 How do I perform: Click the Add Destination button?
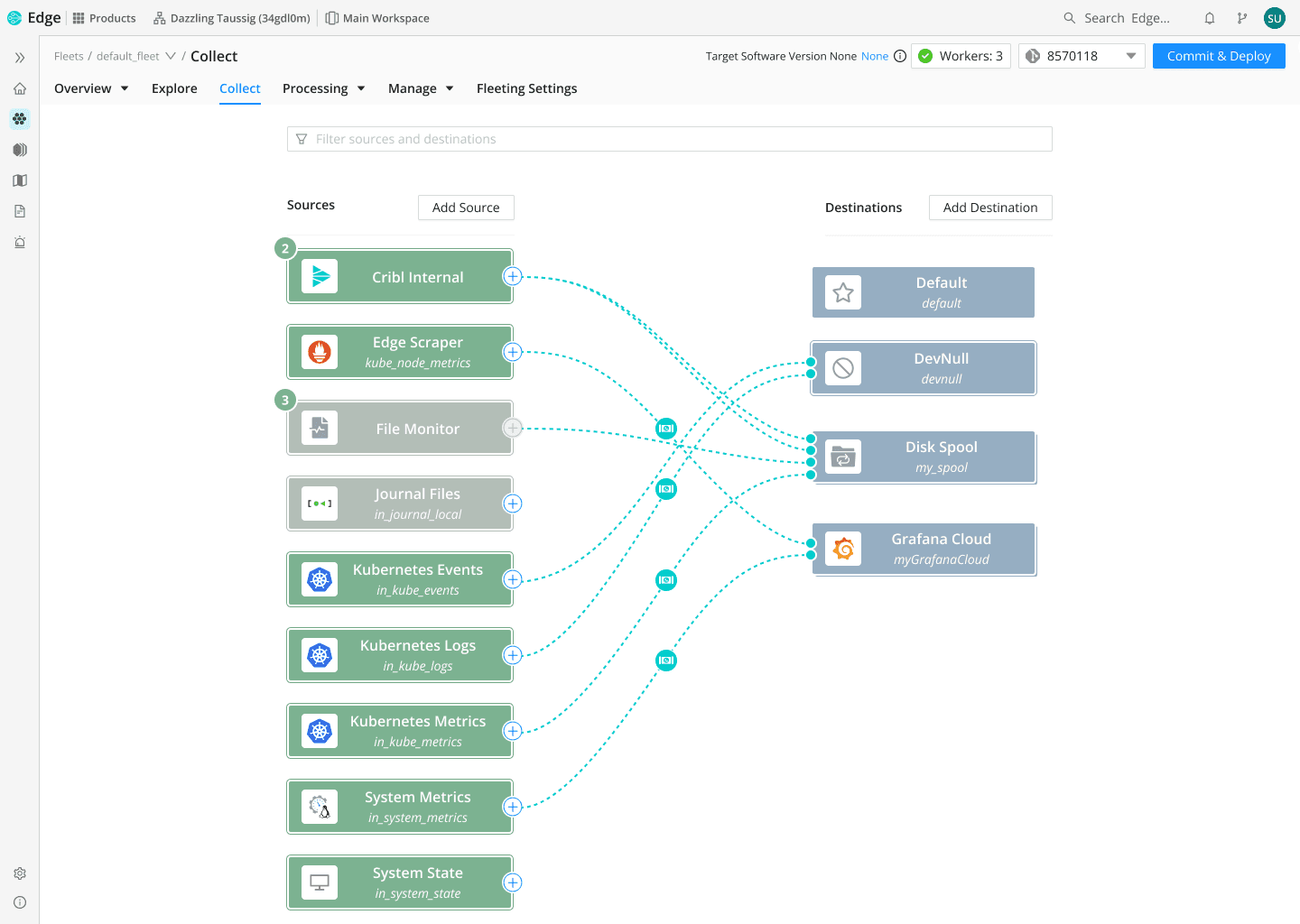990,208
